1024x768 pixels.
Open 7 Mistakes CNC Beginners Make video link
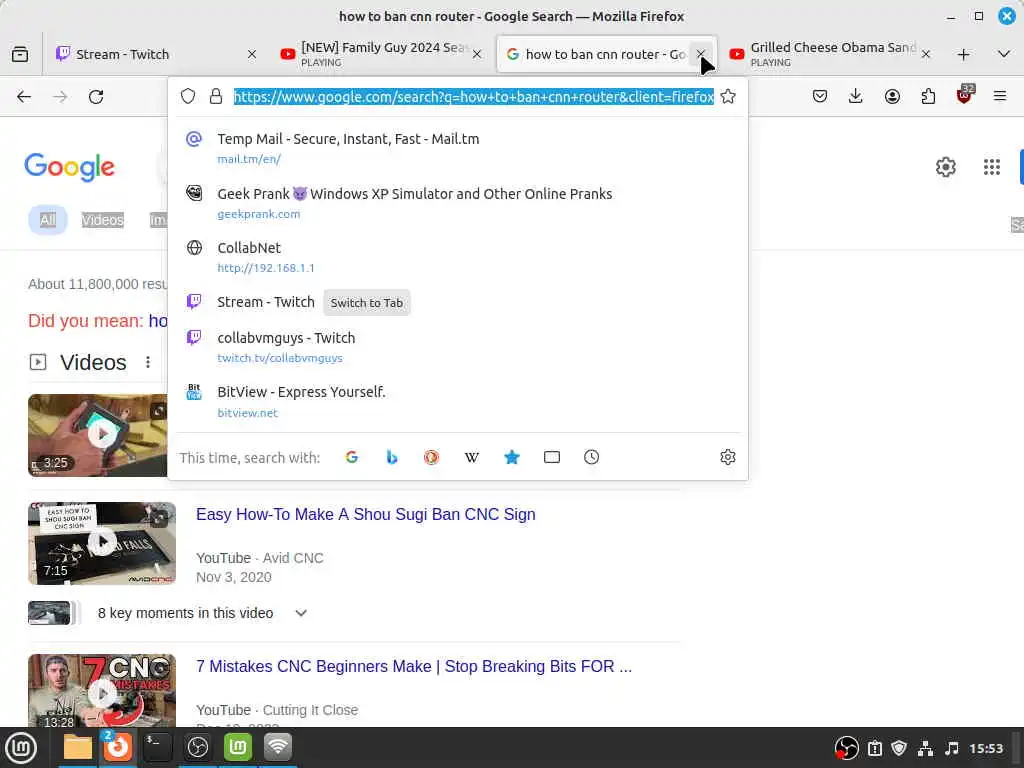point(414,667)
